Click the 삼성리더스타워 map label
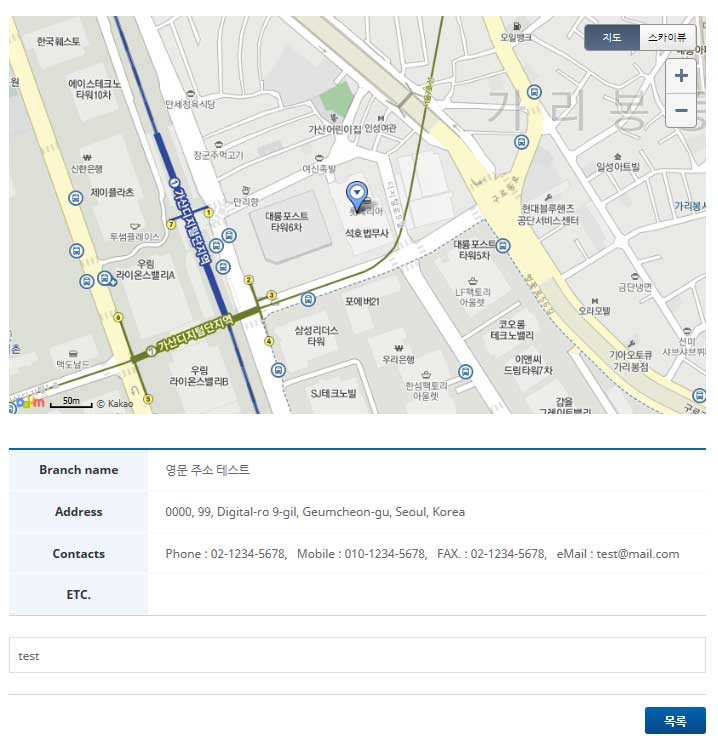 (316, 336)
